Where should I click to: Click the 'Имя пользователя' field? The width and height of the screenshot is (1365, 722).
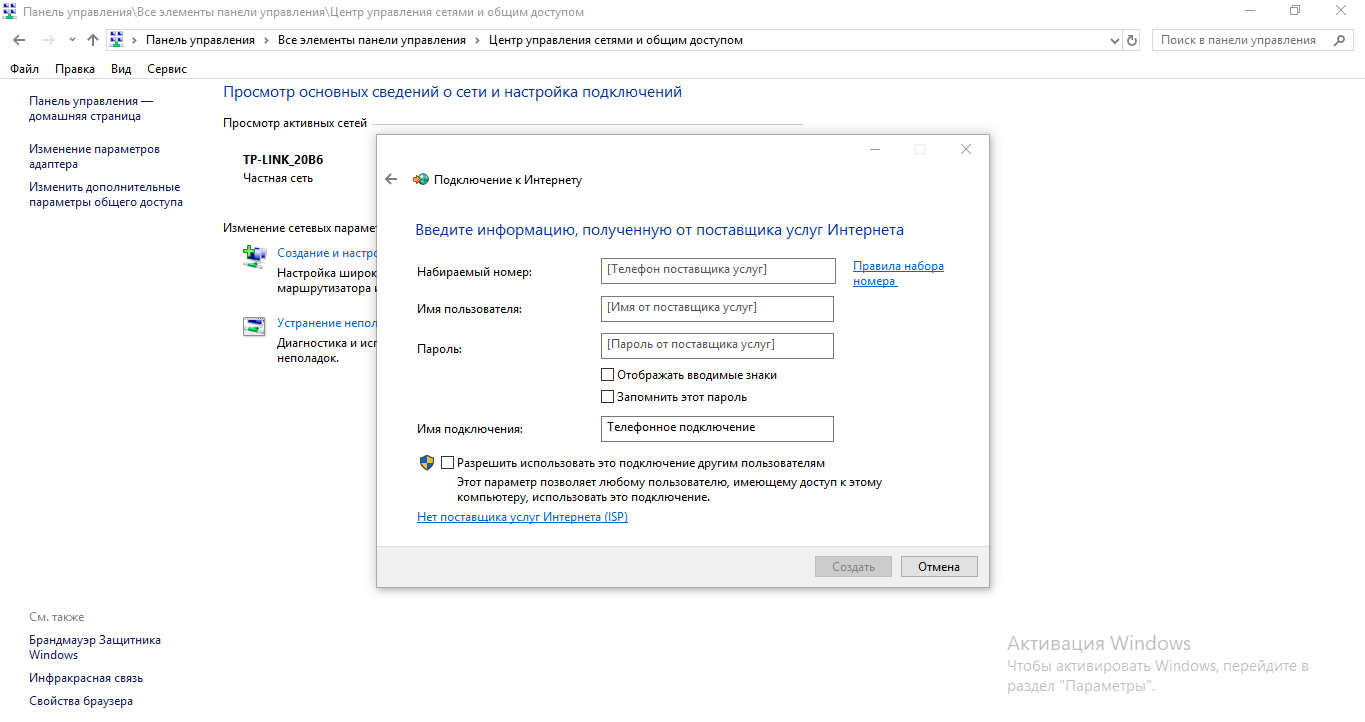(718, 308)
